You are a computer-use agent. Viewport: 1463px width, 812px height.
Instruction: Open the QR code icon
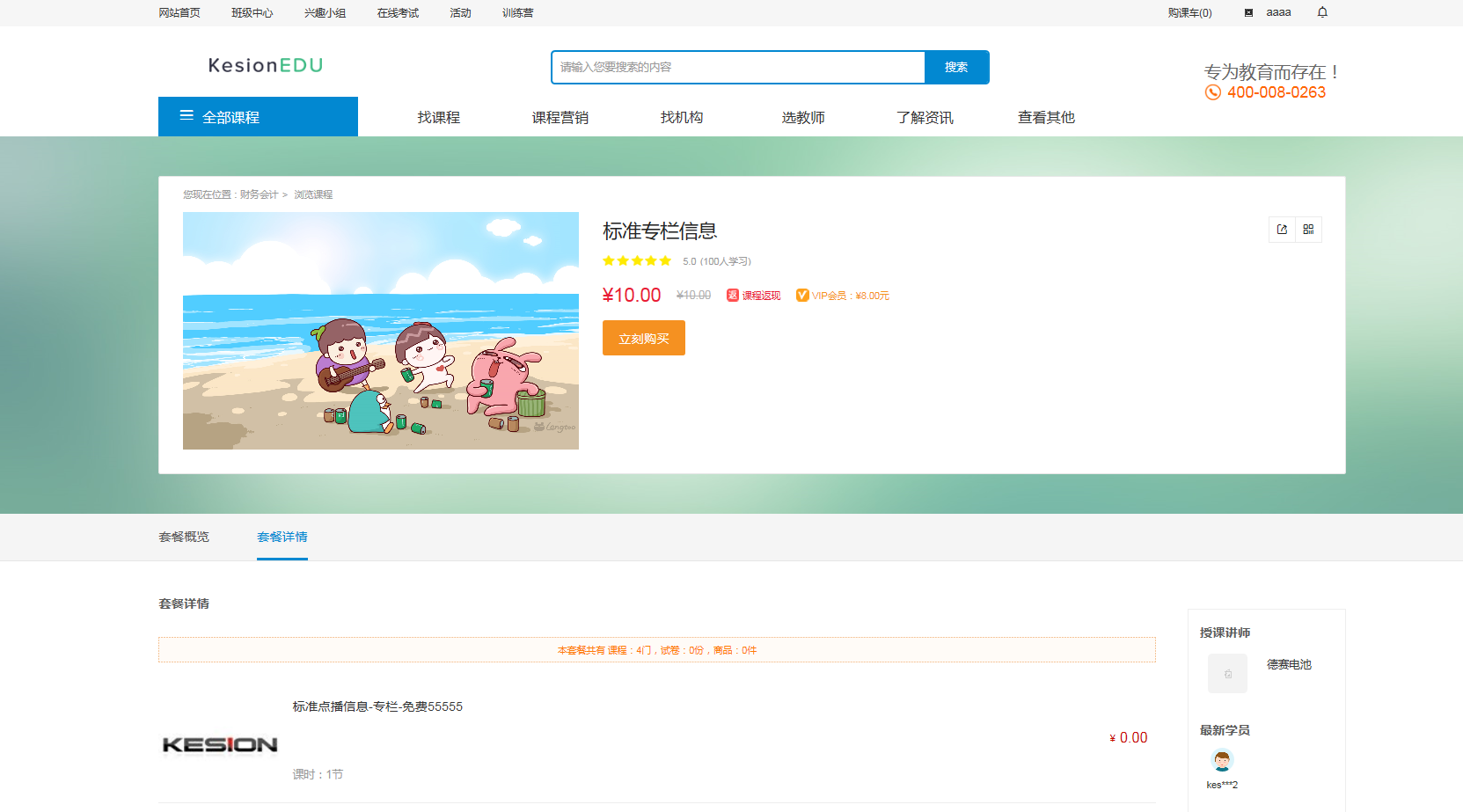click(x=1308, y=230)
